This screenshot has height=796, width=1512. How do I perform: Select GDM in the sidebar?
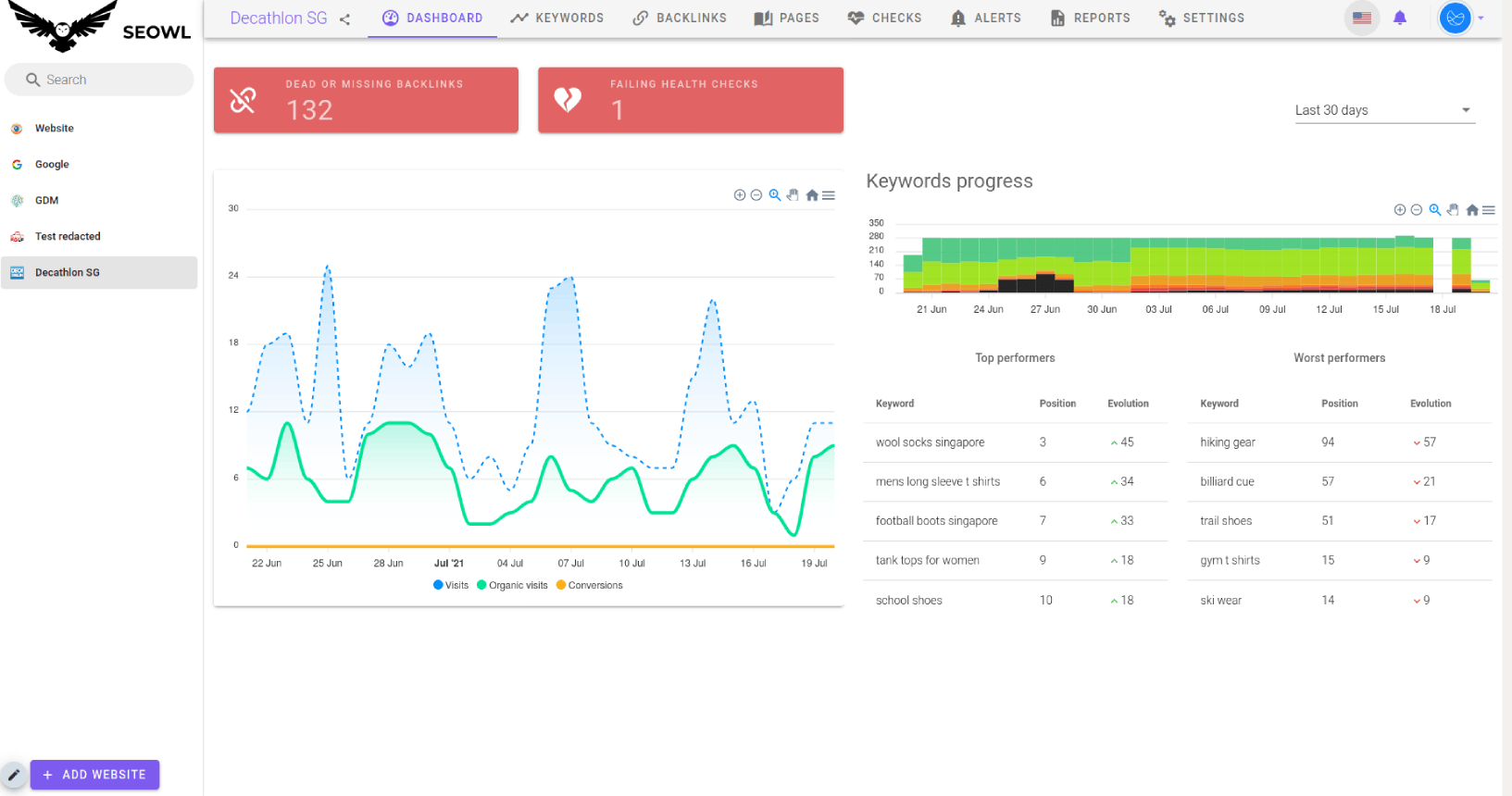(x=99, y=201)
